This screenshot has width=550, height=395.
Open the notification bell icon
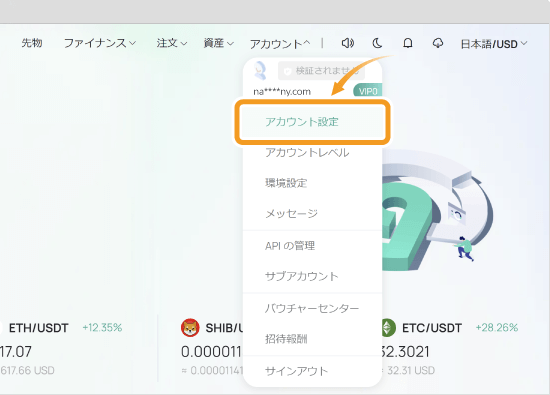coord(408,43)
